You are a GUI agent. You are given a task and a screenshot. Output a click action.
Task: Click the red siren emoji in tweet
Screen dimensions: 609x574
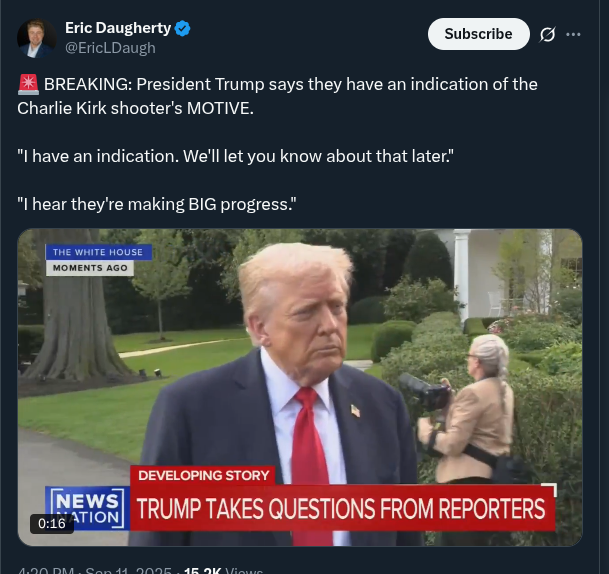28,84
